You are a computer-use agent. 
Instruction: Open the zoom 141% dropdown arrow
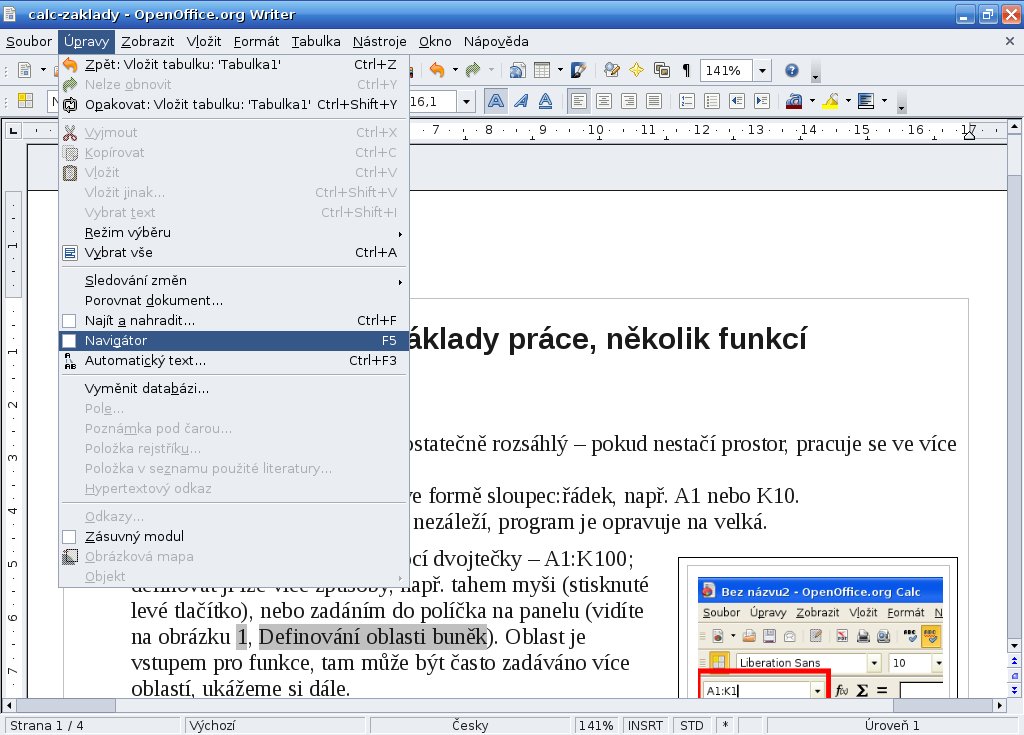pos(762,70)
